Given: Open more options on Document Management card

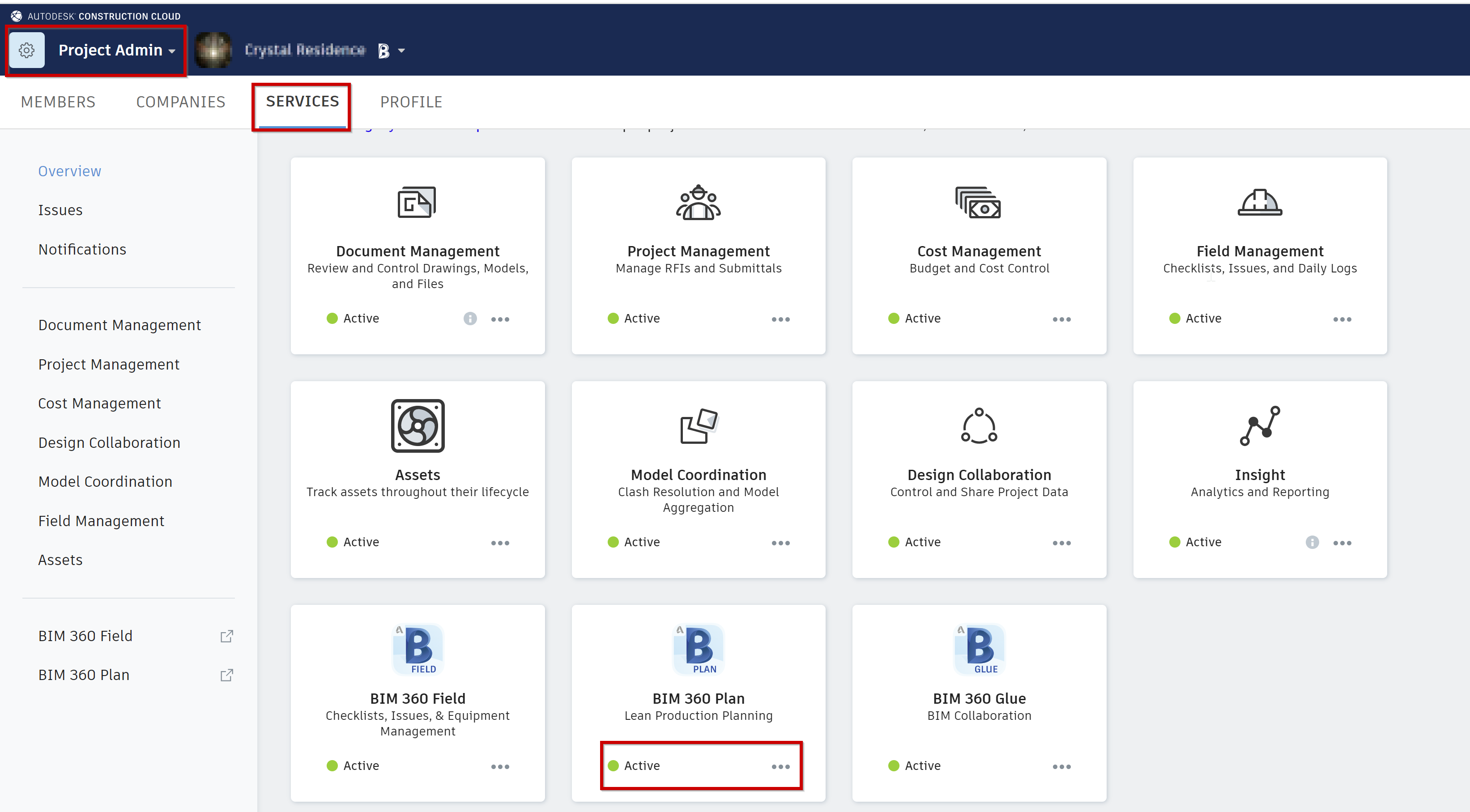Looking at the screenshot, I should pyautogui.click(x=500, y=319).
